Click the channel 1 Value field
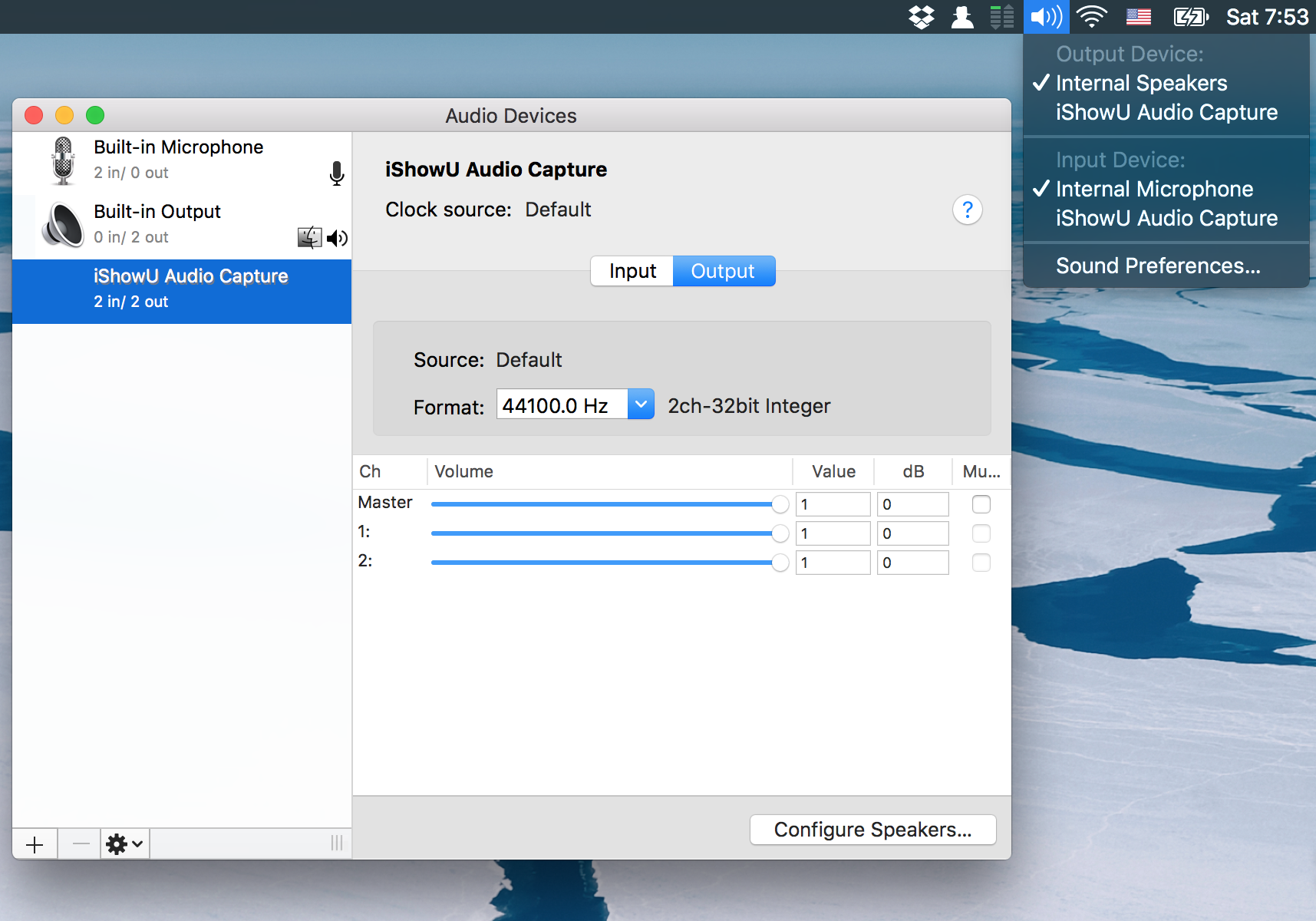Screen dimensions: 1316x921 tap(833, 533)
